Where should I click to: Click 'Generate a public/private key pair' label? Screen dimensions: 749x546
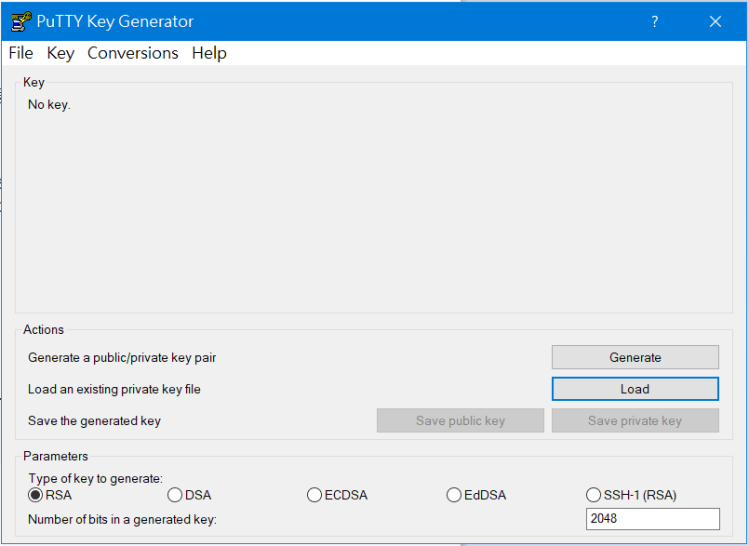(x=122, y=358)
